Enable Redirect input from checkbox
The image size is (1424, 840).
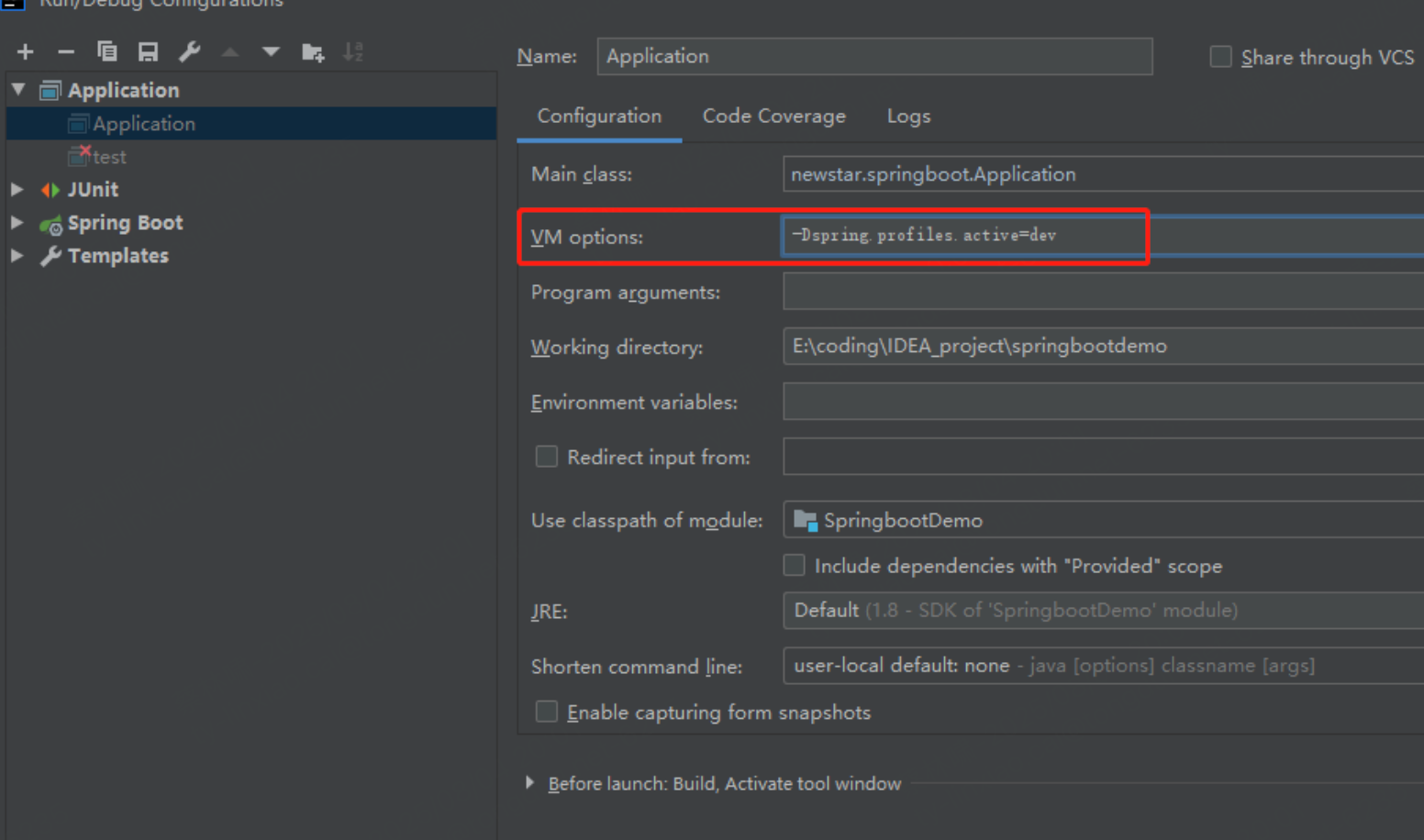click(546, 457)
